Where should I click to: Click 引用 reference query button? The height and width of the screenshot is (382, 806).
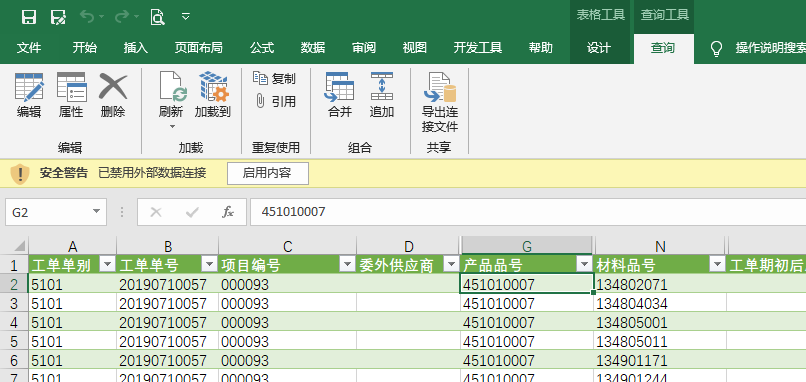click(x=275, y=101)
